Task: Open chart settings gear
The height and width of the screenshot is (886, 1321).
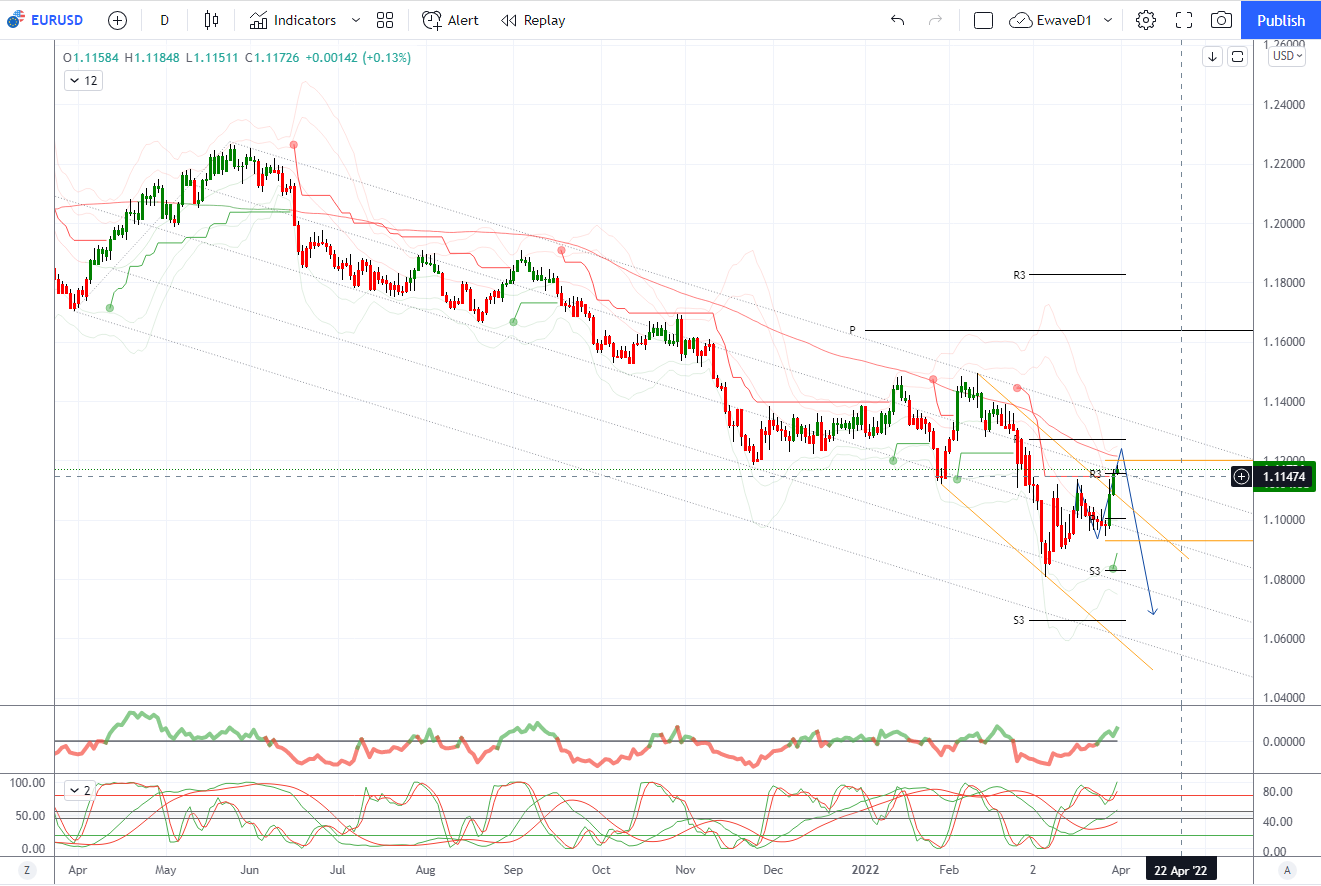Action: click(1146, 20)
